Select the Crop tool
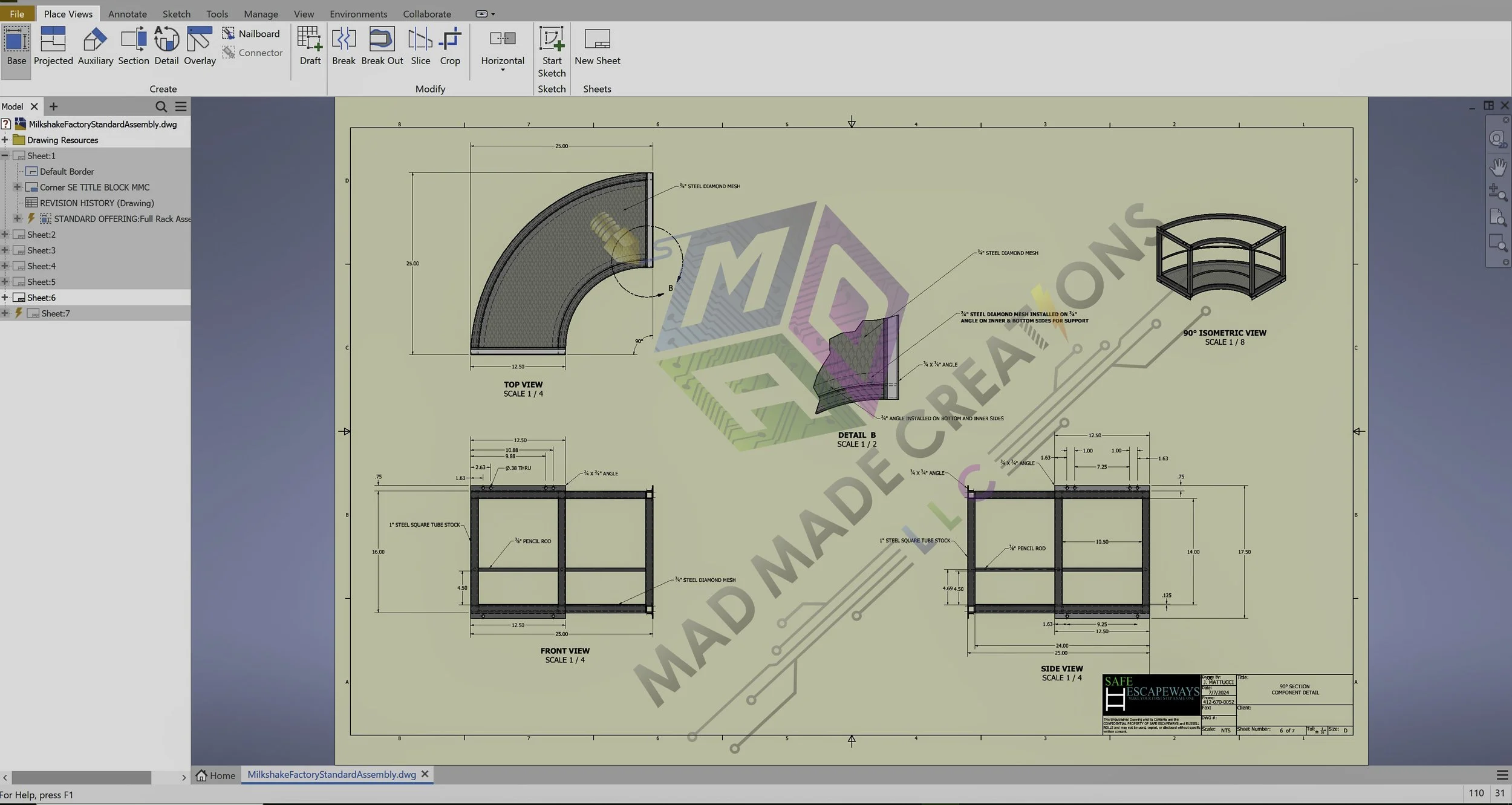1512x805 pixels. (450, 47)
